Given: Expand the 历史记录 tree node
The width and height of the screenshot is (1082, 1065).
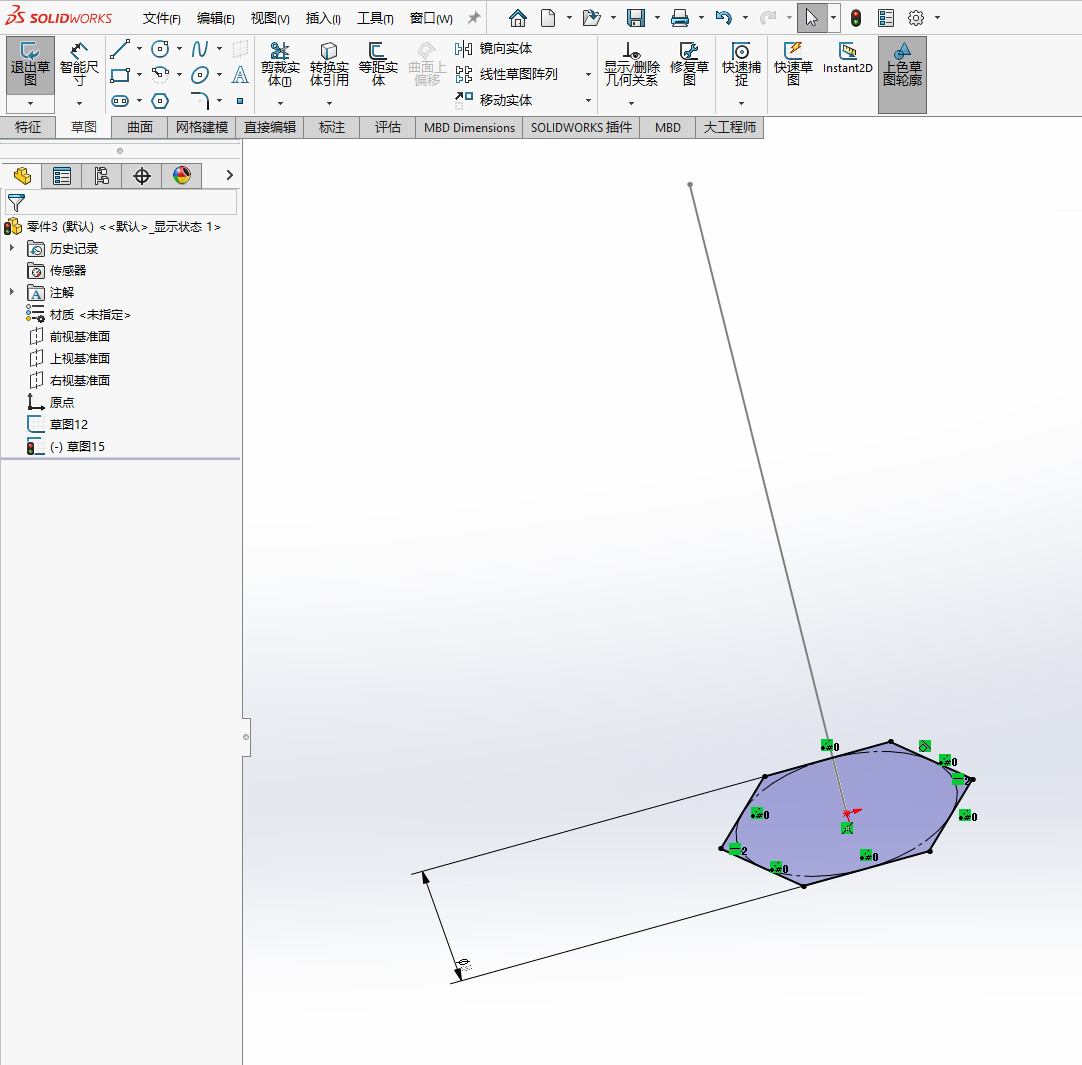Looking at the screenshot, I should click(x=12, y=248).
